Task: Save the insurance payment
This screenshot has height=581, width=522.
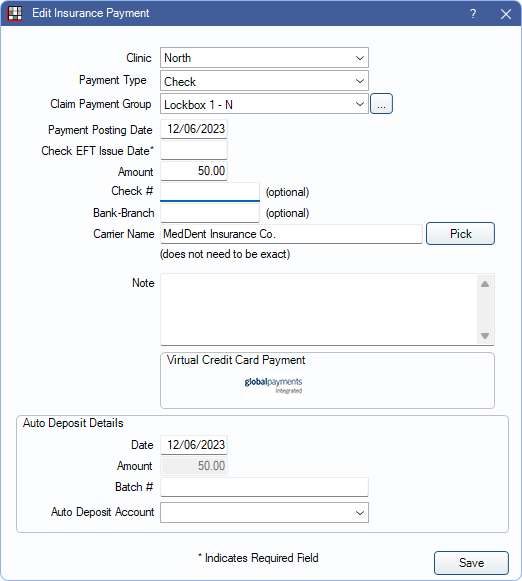Action: 471,563
